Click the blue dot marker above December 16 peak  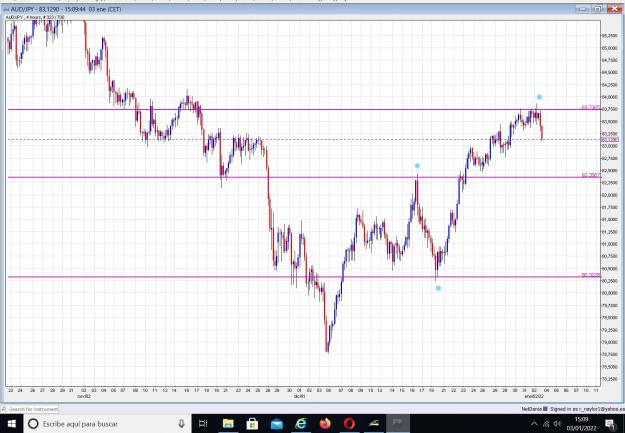pyautogui.click(x=417, y=166)
